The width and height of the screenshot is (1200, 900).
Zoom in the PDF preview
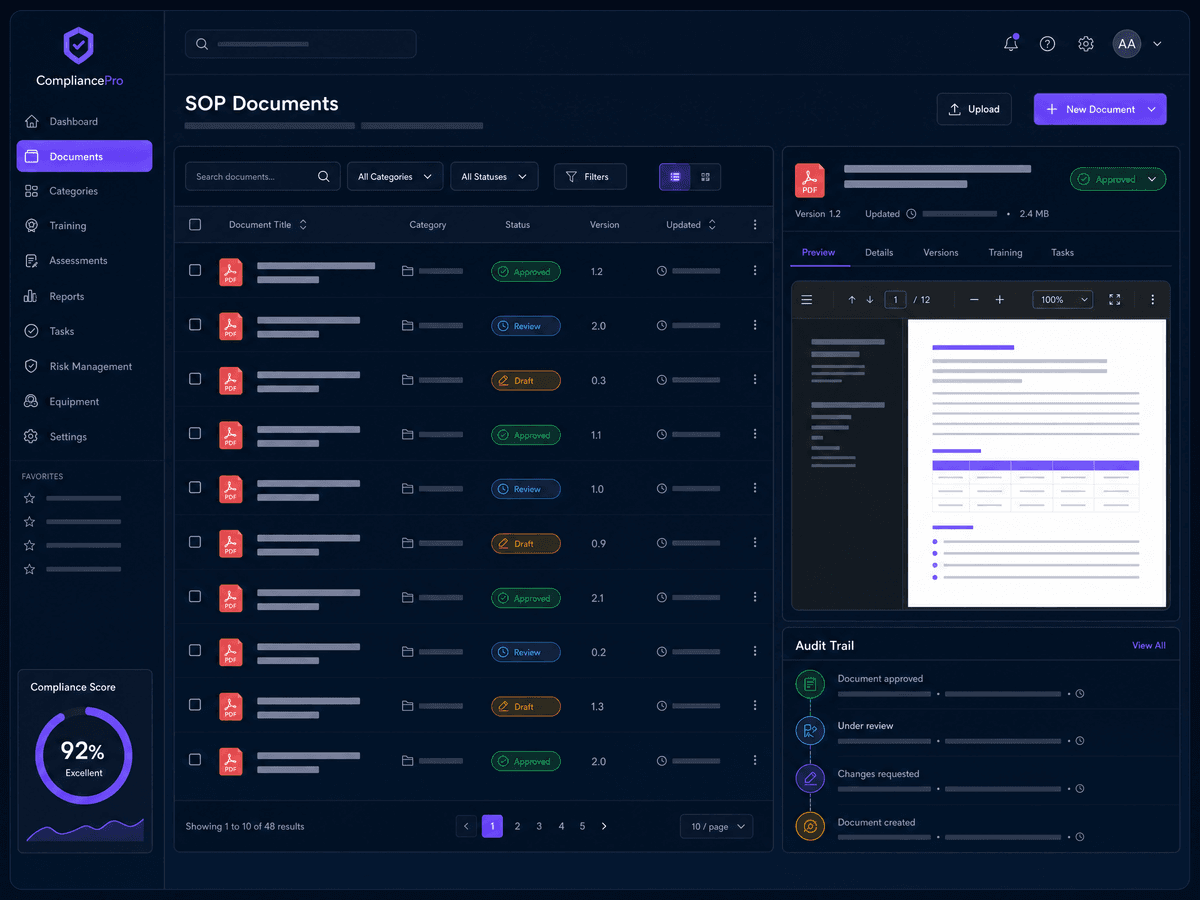pos(999,300)
